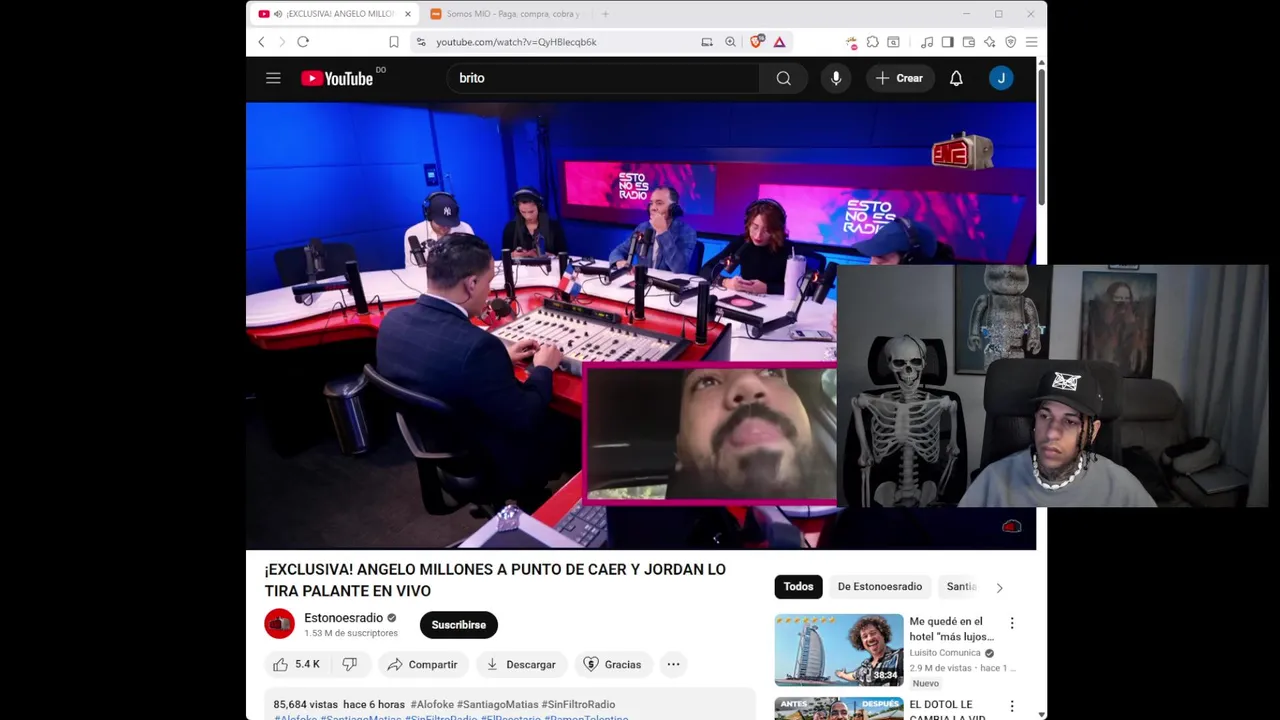This screenshot has height=720, width=1280.
Task: Click the Compartir share button
Action: click(x=422, y=664)
